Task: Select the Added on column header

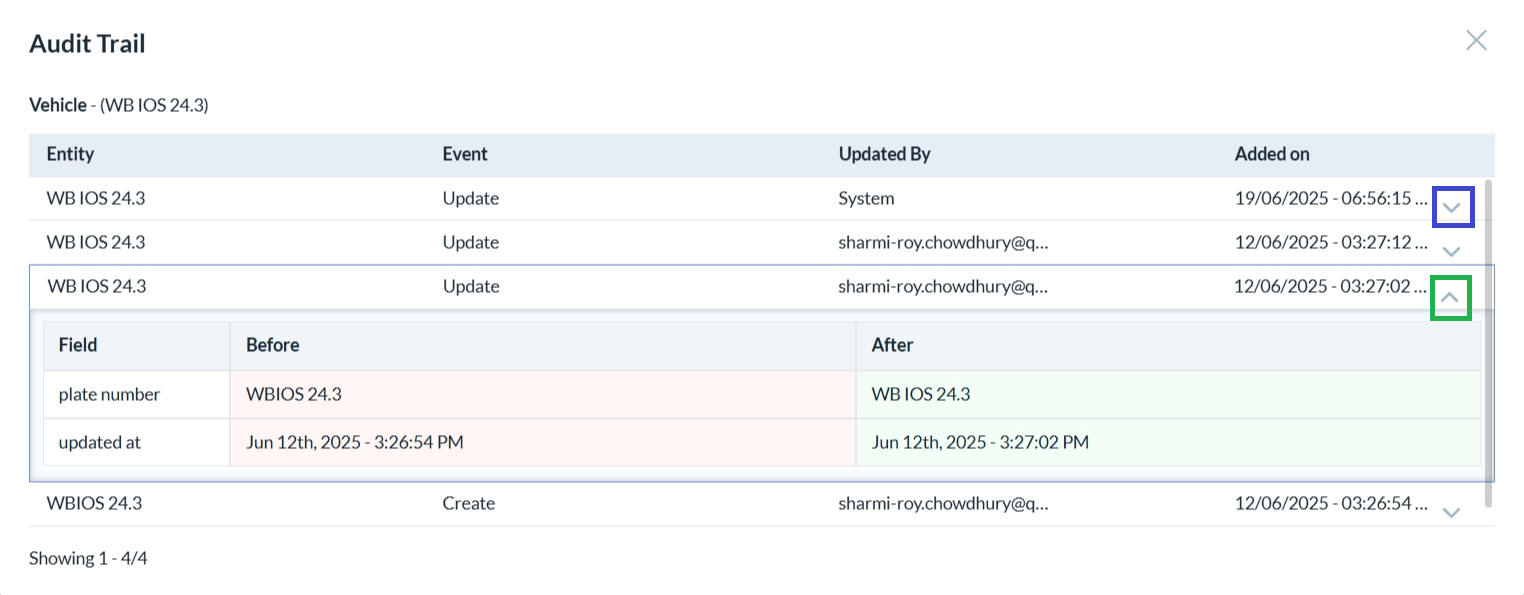Action: (1272, 154)
